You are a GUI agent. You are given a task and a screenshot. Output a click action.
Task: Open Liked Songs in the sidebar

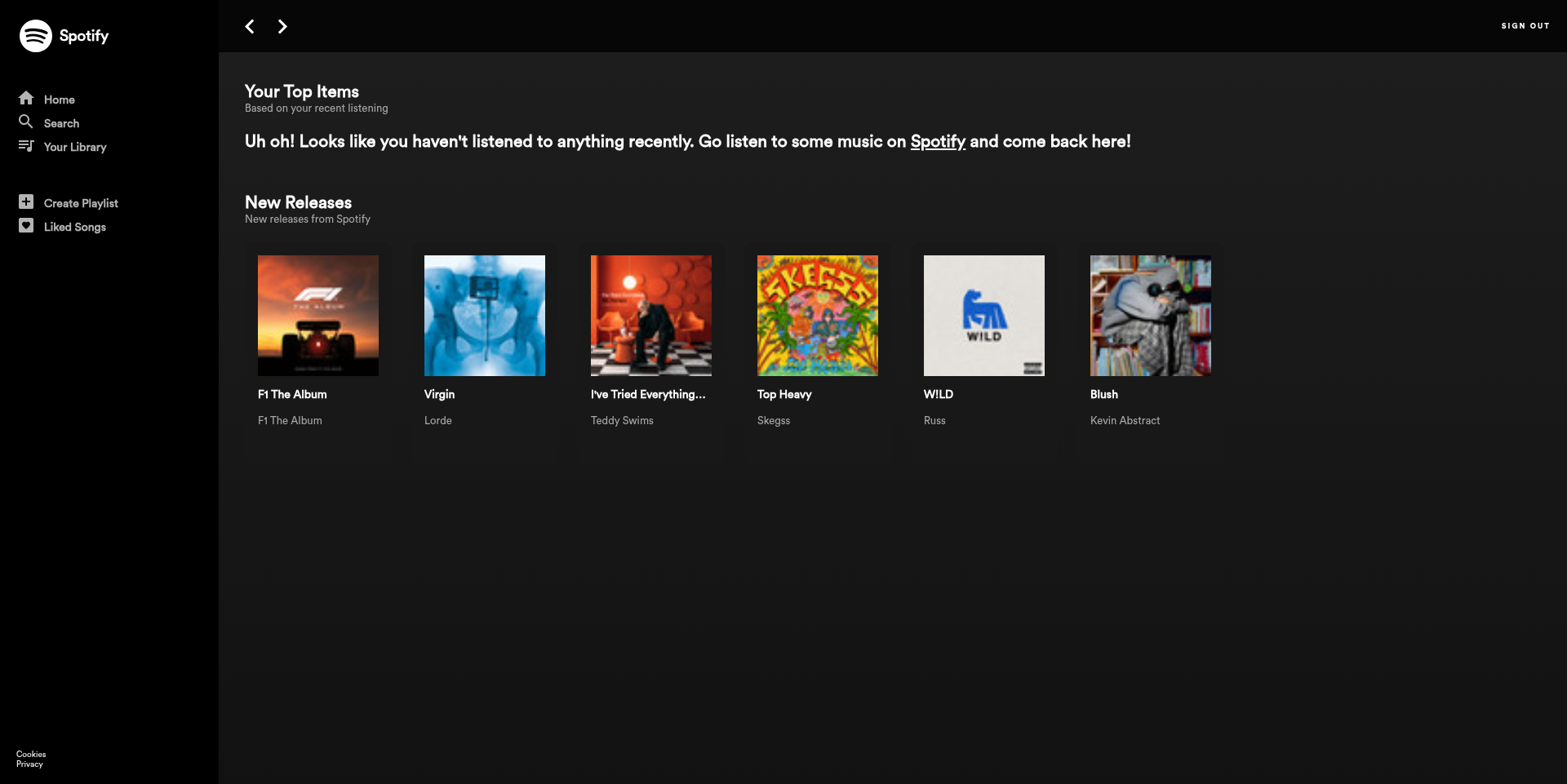(75, 227)
